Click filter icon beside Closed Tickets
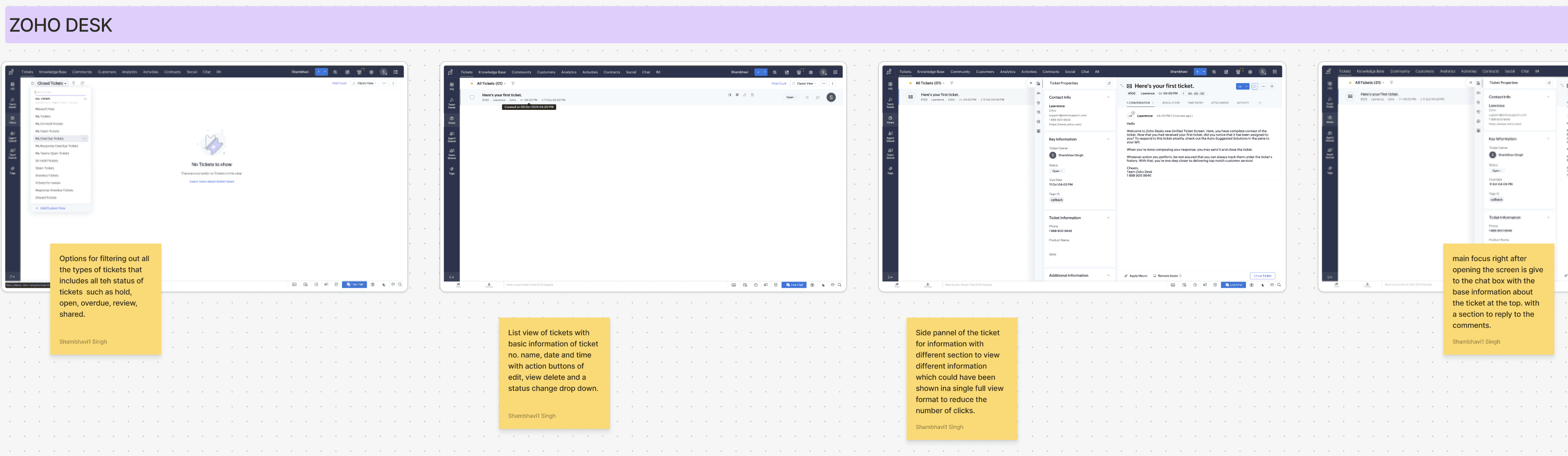The width and height of the screenshot is (1568, 456). (74, 84)
